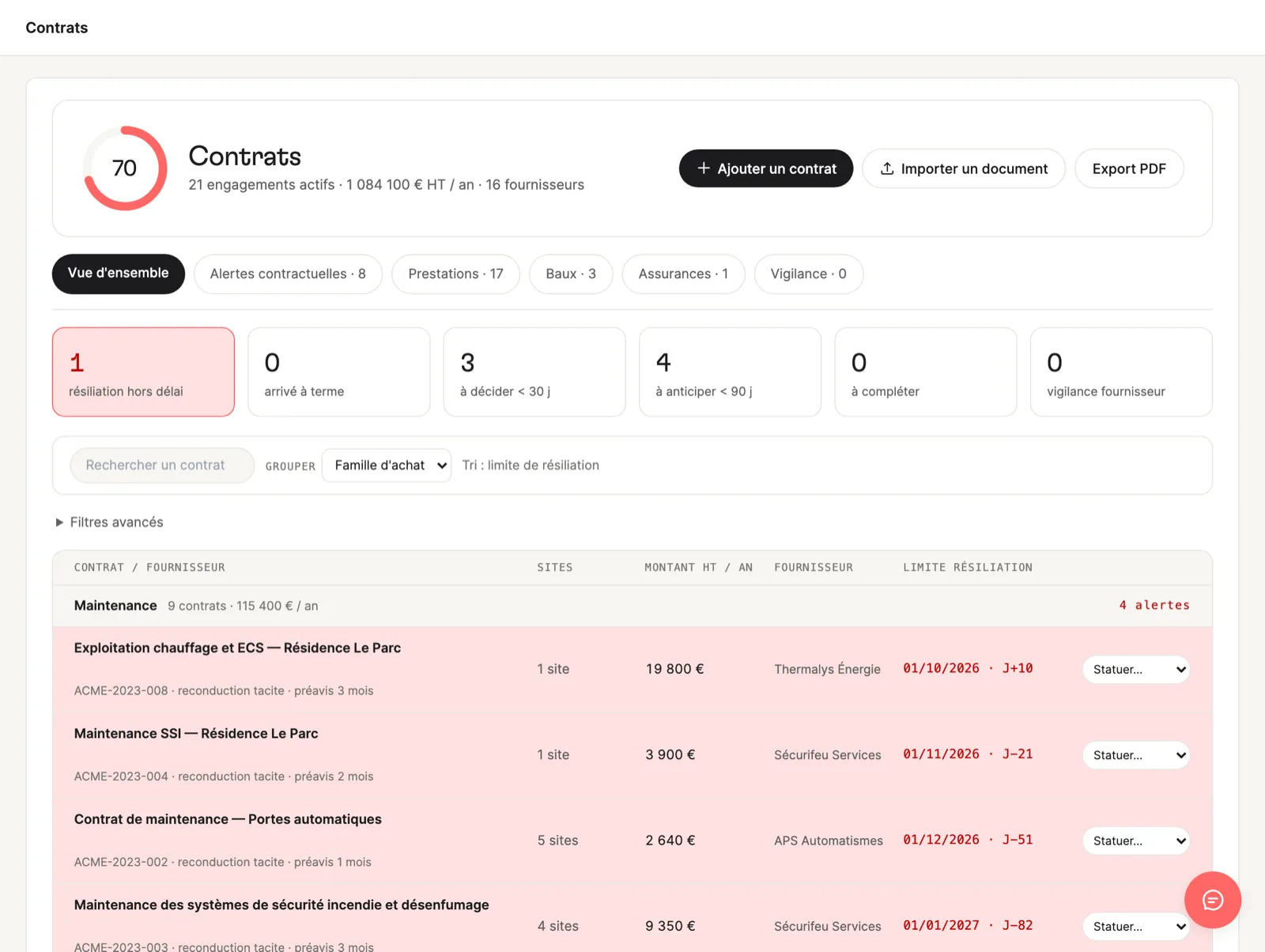Open Contrat de maintenance — Portes automatiques

[228, 819]
